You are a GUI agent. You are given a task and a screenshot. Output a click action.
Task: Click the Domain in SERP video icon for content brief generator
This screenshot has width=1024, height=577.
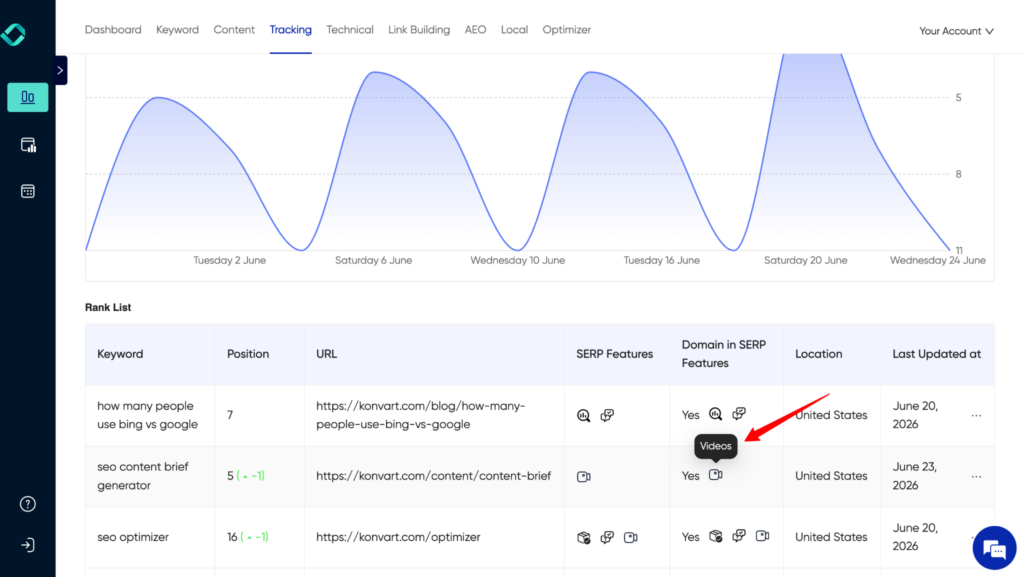coord(716,475)
